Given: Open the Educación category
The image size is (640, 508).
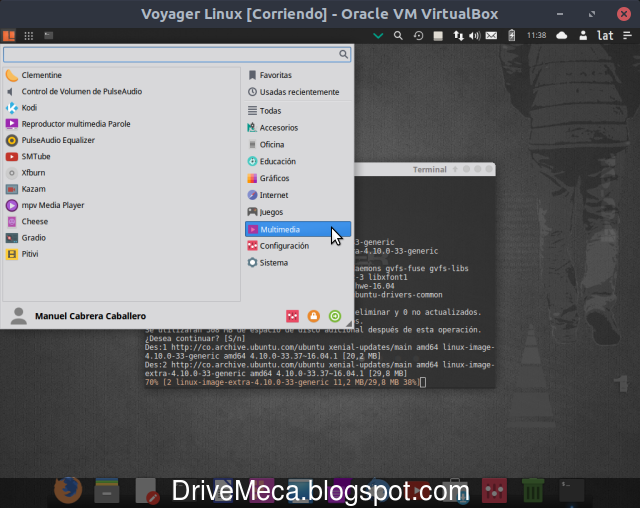Looking at the screenshot, I should (298, 161).
